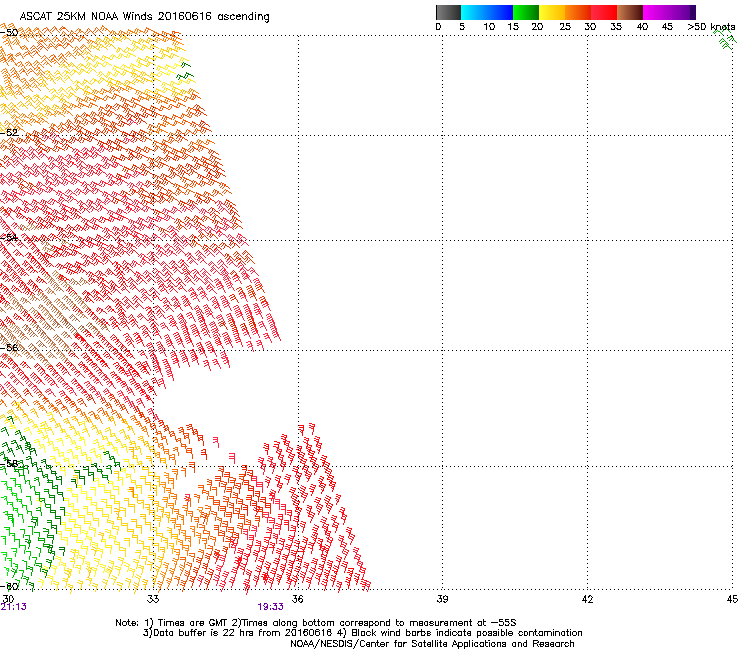Click the NOAA/NESDIS credit line
740x650 pixels.
coord(432,644)
